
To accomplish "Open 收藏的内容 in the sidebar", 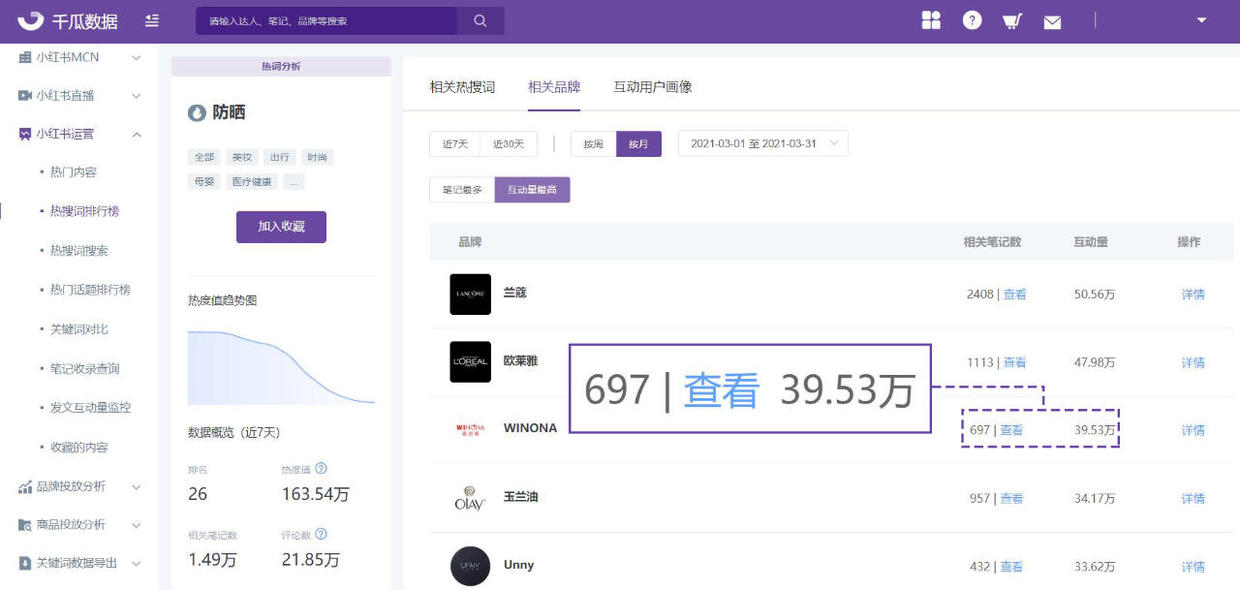I will pos(79,448).
